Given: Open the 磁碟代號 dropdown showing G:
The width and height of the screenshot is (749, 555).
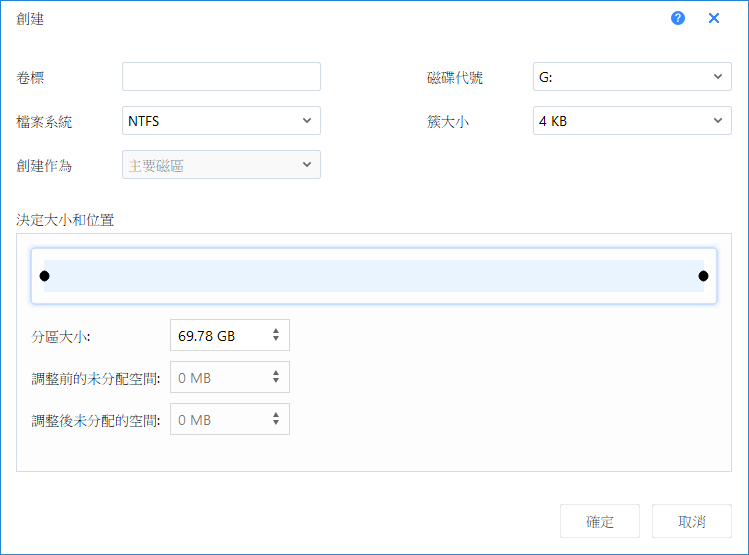Looking at the screenshot, I should pyautogui.click(x=631, y=77).
